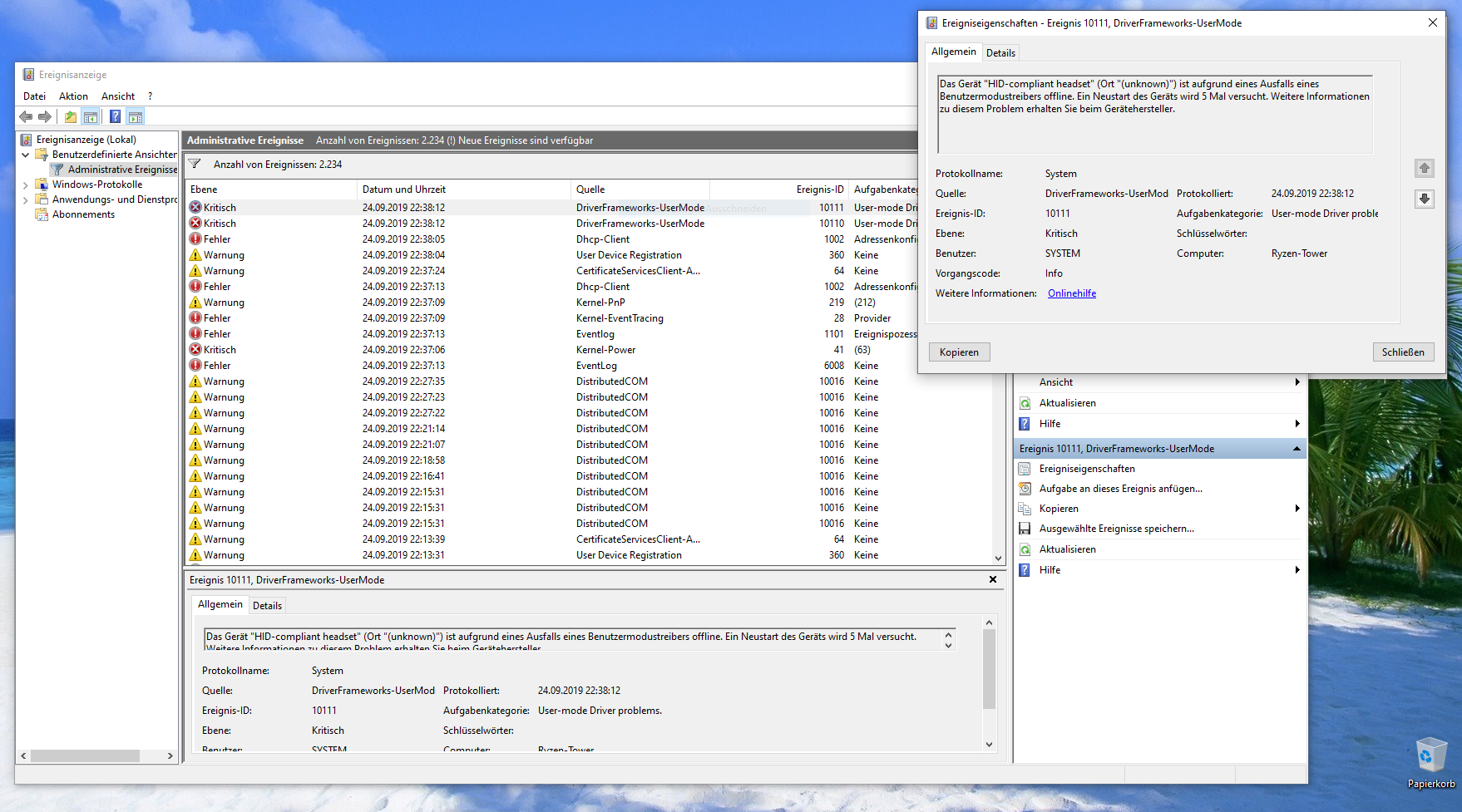The width and height of the screenshot is (1462, 812).
Task: Sort by the Quelle column header
Action: point(640,189)
